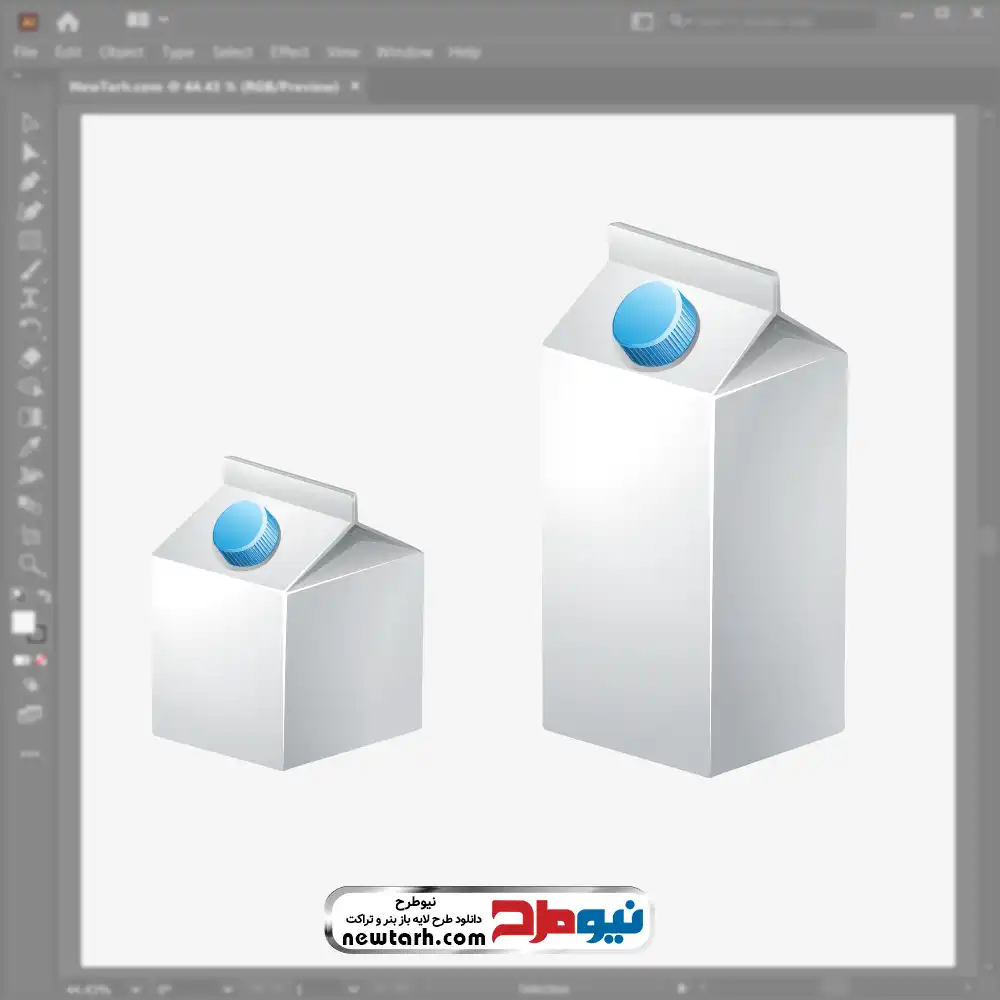Close the NewTarh.com document tab
The height and width of the screenshot is (1000, 1000).
[355, 87]
